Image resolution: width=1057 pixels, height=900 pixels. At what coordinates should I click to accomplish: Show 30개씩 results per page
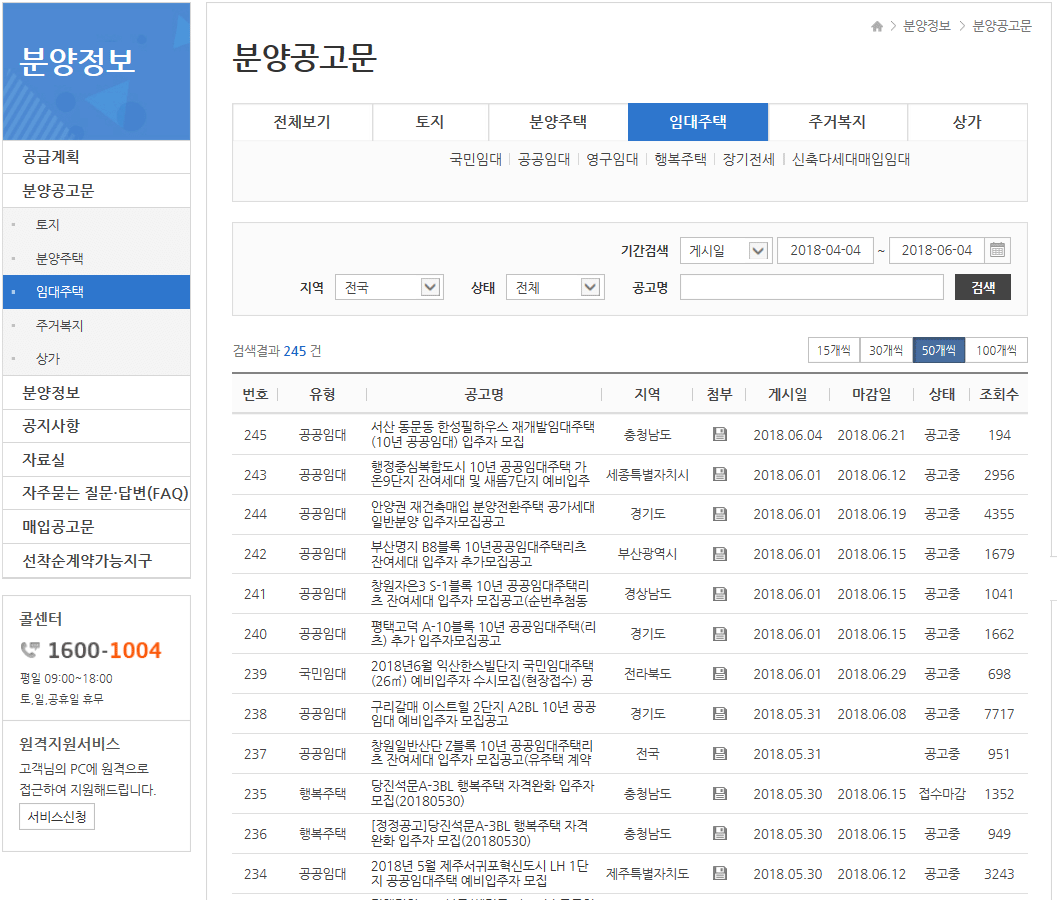(886, 351)
